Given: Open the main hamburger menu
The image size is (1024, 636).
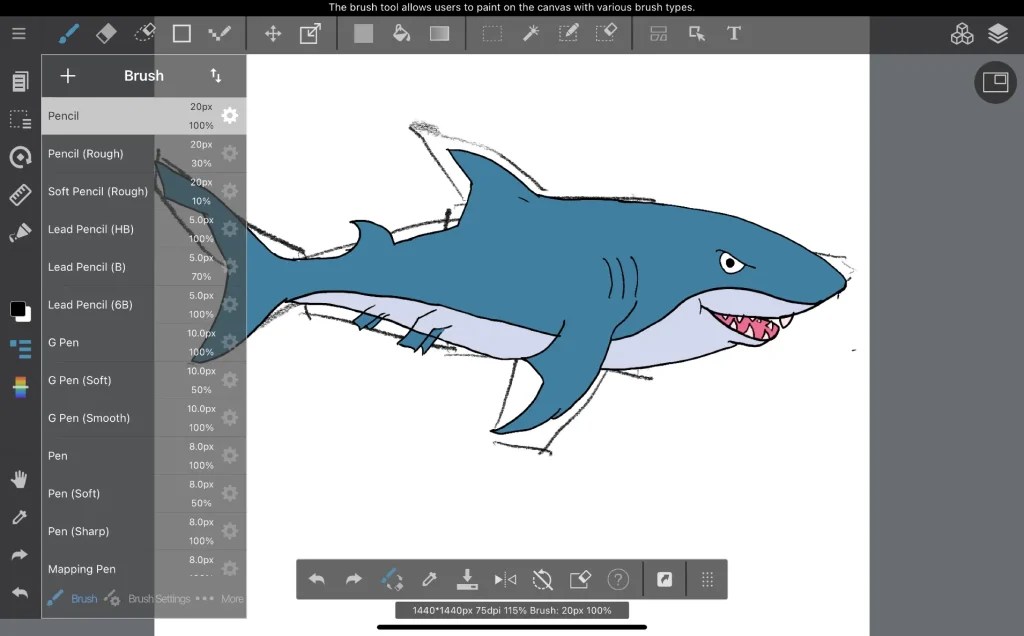Looking at the screenshot, I should pyautogui.click(x=18, y=32).
